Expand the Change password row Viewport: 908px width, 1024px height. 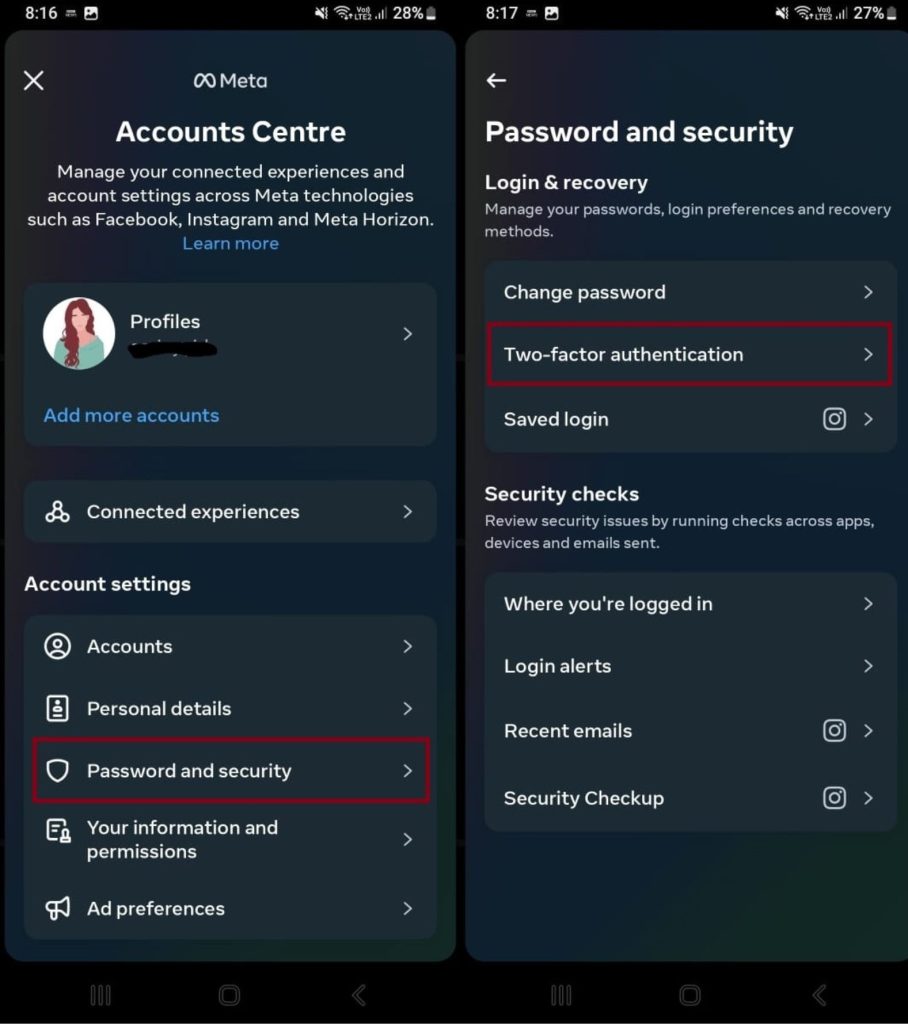[x=690, y=292]
